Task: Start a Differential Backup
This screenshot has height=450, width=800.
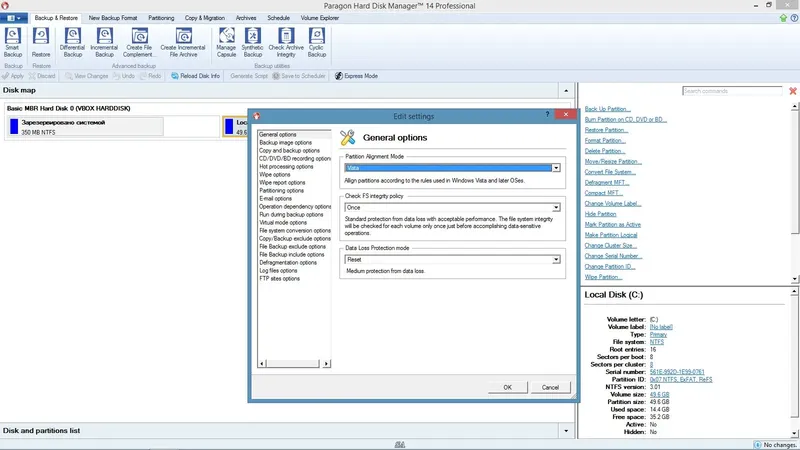Action: (x=72, y=42)
